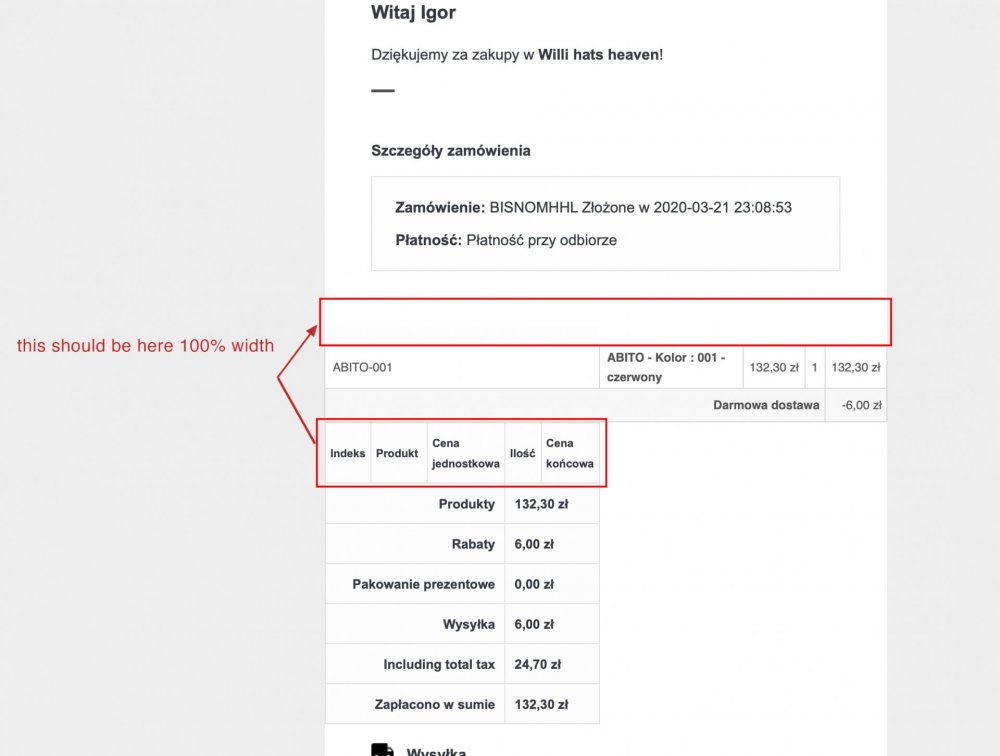Click the '24,70 zł' tax value
This screenshot has width=1000, height=756.
(x=538, y=665)
